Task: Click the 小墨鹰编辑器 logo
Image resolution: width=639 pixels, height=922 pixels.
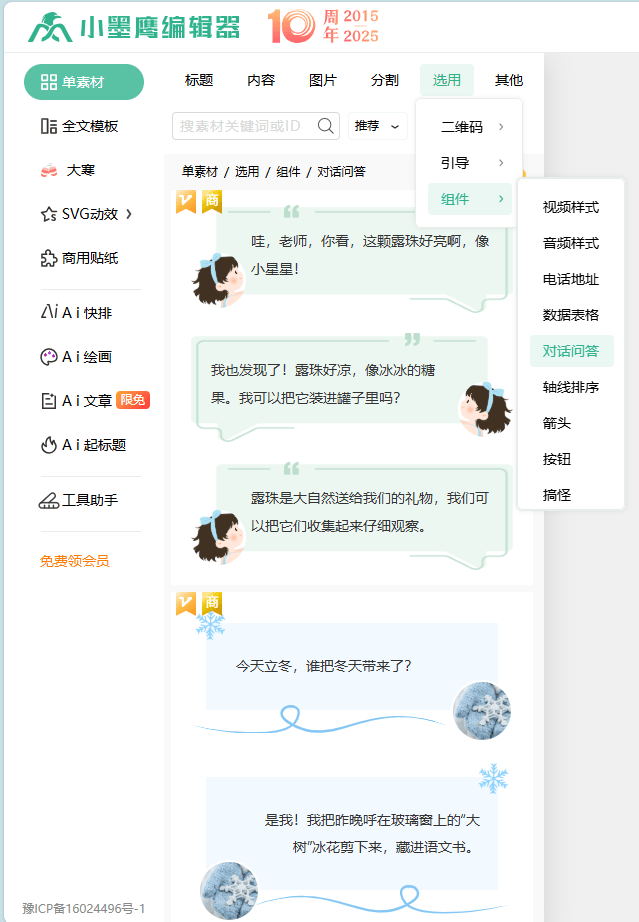Action: (x=134, y=27)
